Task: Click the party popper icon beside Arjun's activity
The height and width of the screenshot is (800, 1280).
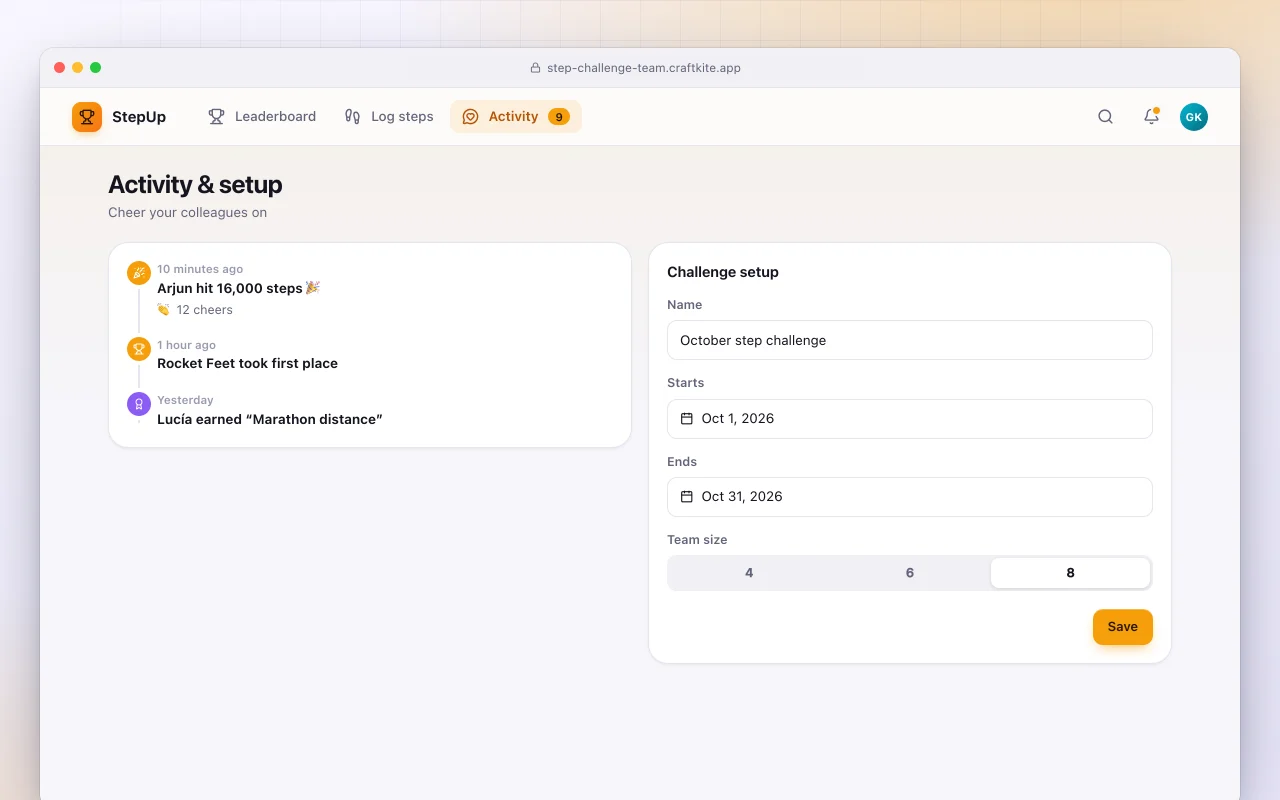Action: click(x=139, y=273)
